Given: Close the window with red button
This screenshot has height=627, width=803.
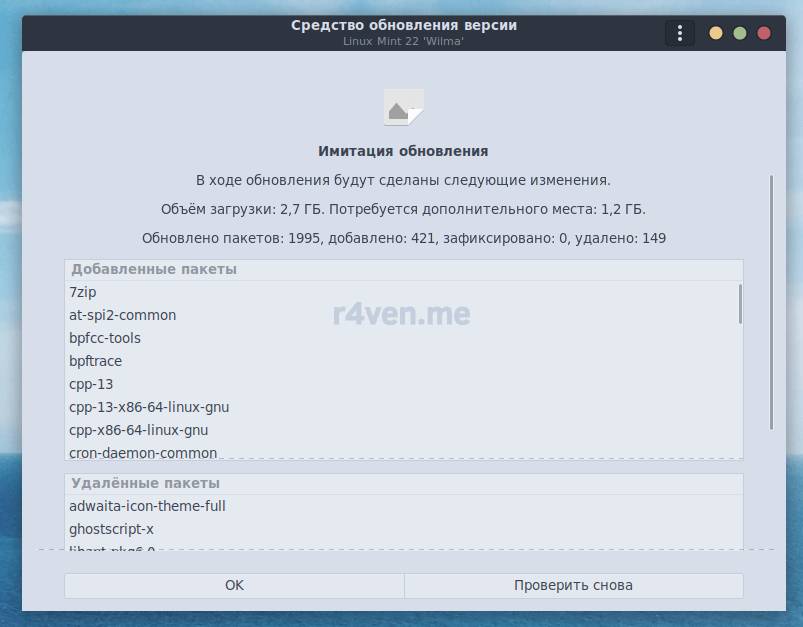Looking at the screenshot, I should [x=764, y=33].
